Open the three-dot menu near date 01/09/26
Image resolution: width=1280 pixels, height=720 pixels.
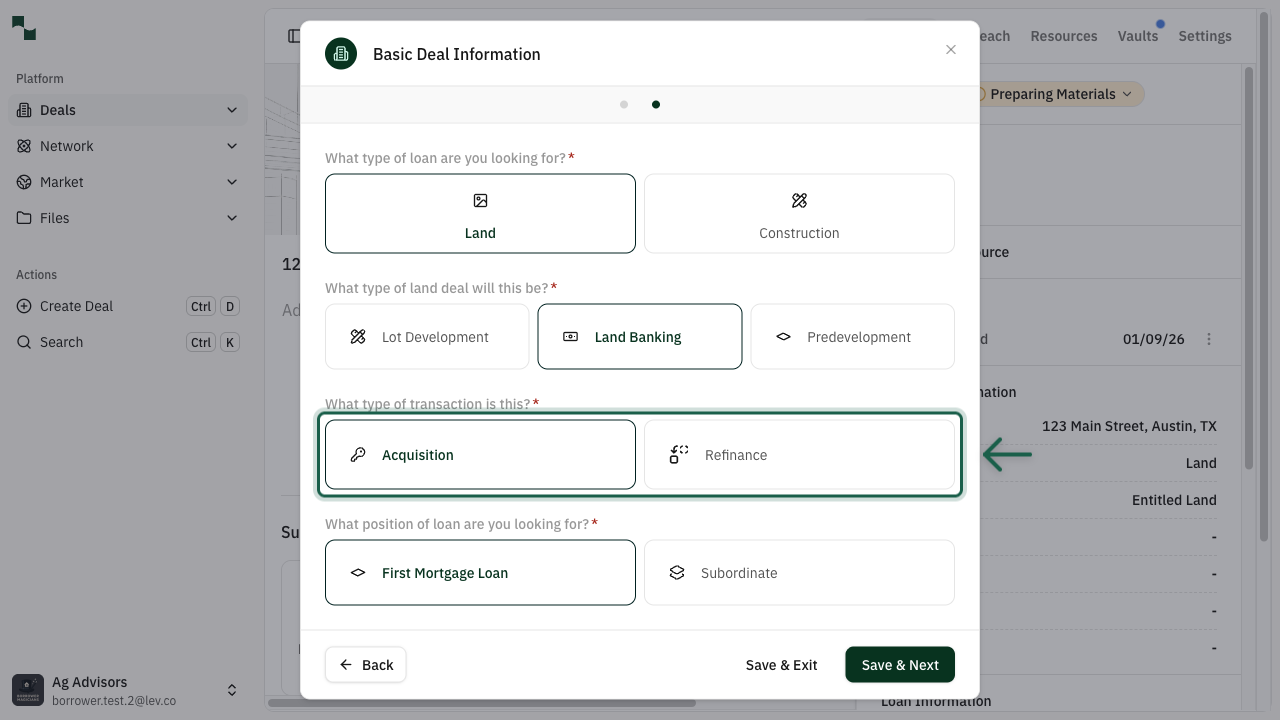(x=1209, y=338)
